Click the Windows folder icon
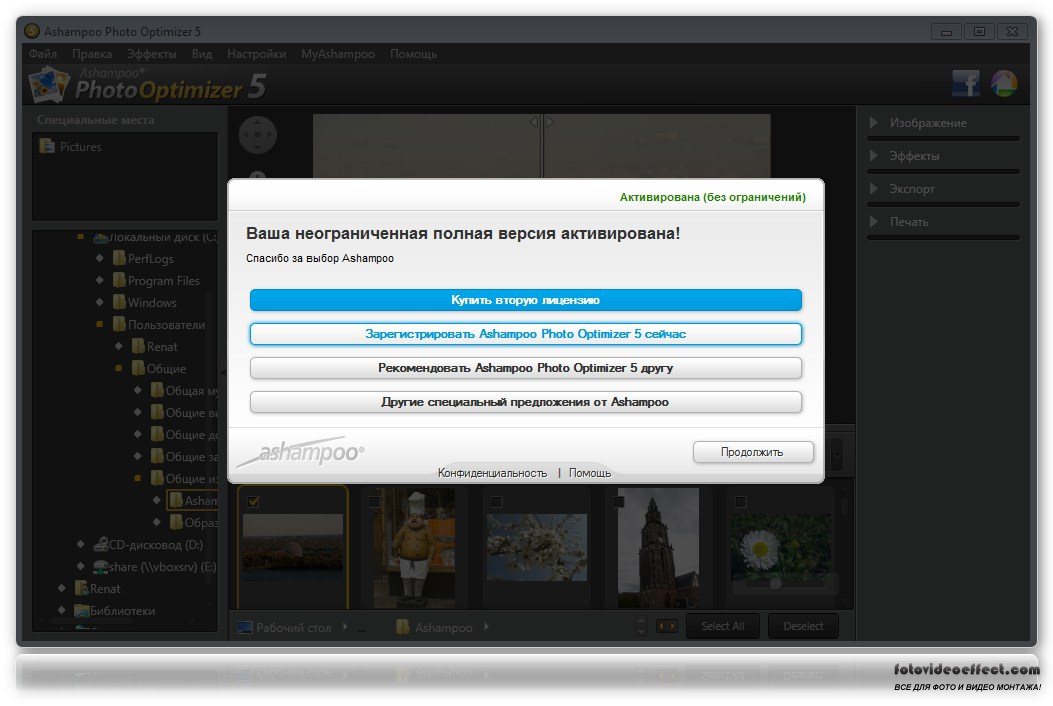1053x706 pixels. [x=119, y=302]
